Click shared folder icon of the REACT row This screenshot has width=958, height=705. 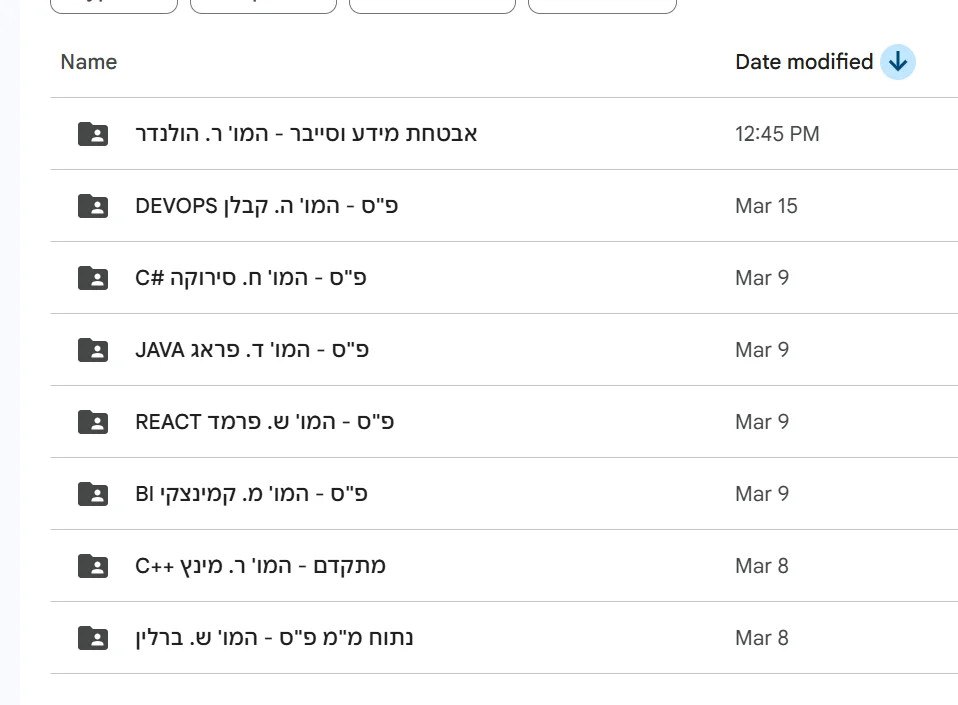(93, 422)
